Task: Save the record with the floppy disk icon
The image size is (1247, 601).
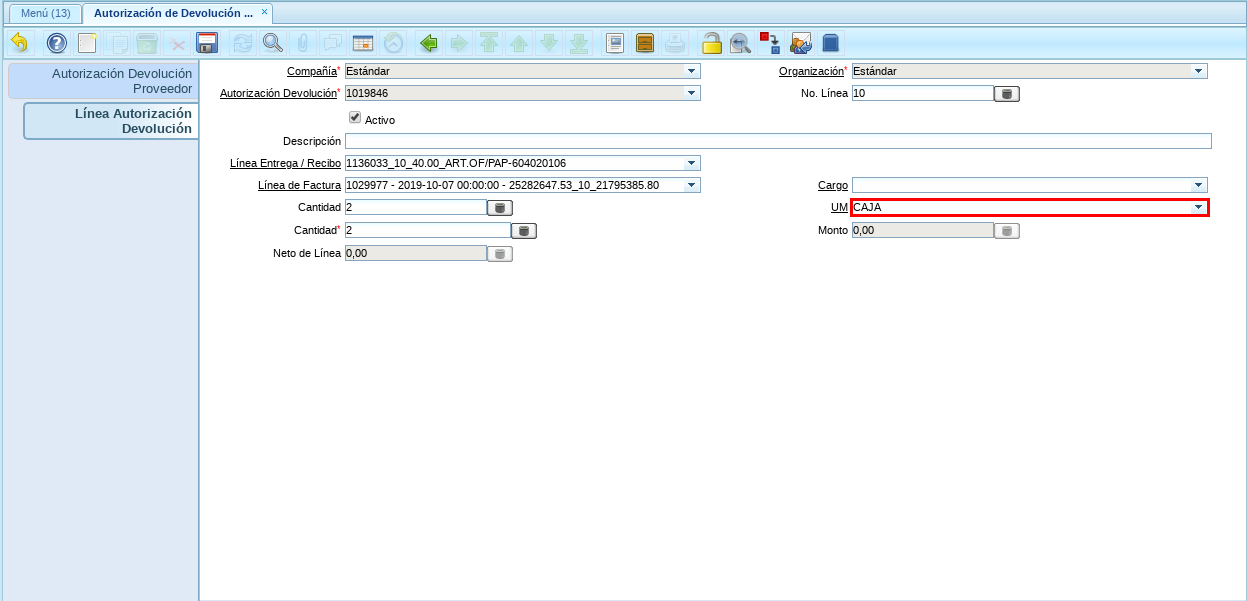Action: click(x=207, y=43)
